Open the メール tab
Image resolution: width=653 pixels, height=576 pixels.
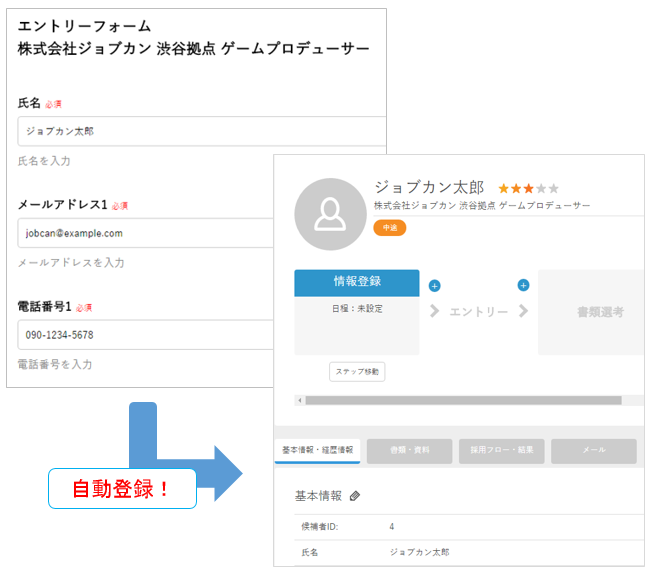(x=593, y=451)
